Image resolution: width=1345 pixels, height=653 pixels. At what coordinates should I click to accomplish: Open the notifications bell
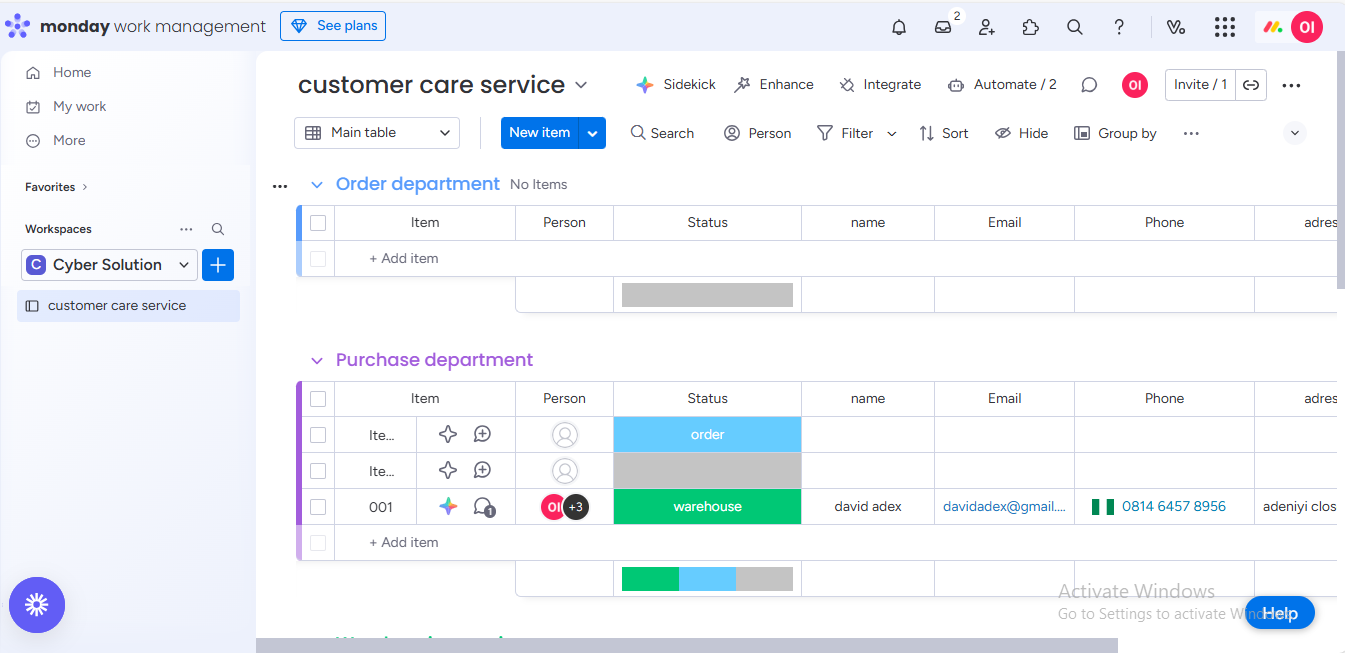(899, 27)
